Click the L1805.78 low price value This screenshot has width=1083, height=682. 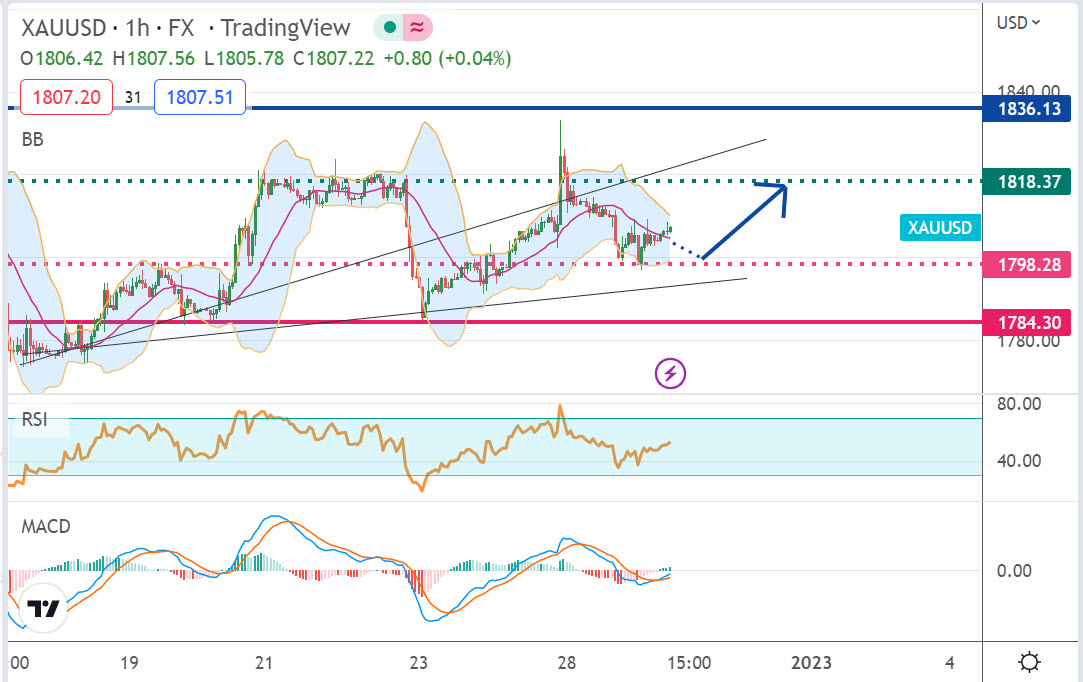pos(245,59)
